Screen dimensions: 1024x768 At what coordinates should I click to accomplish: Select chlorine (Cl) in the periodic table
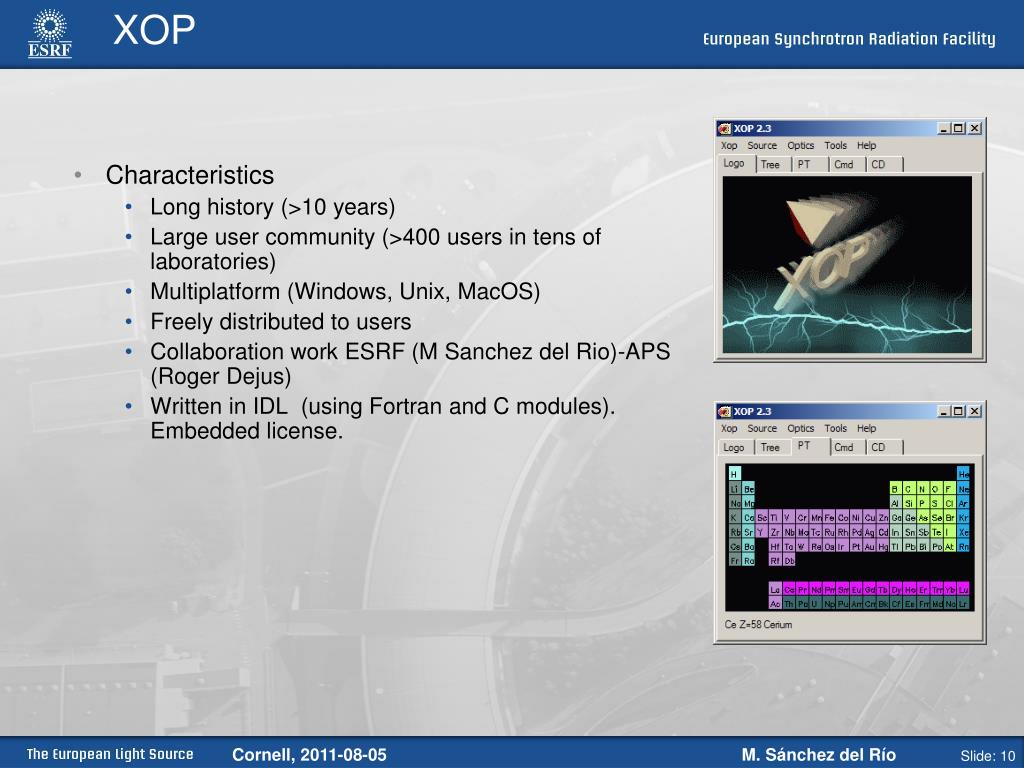pyautogui.click(x=950, y=502)
